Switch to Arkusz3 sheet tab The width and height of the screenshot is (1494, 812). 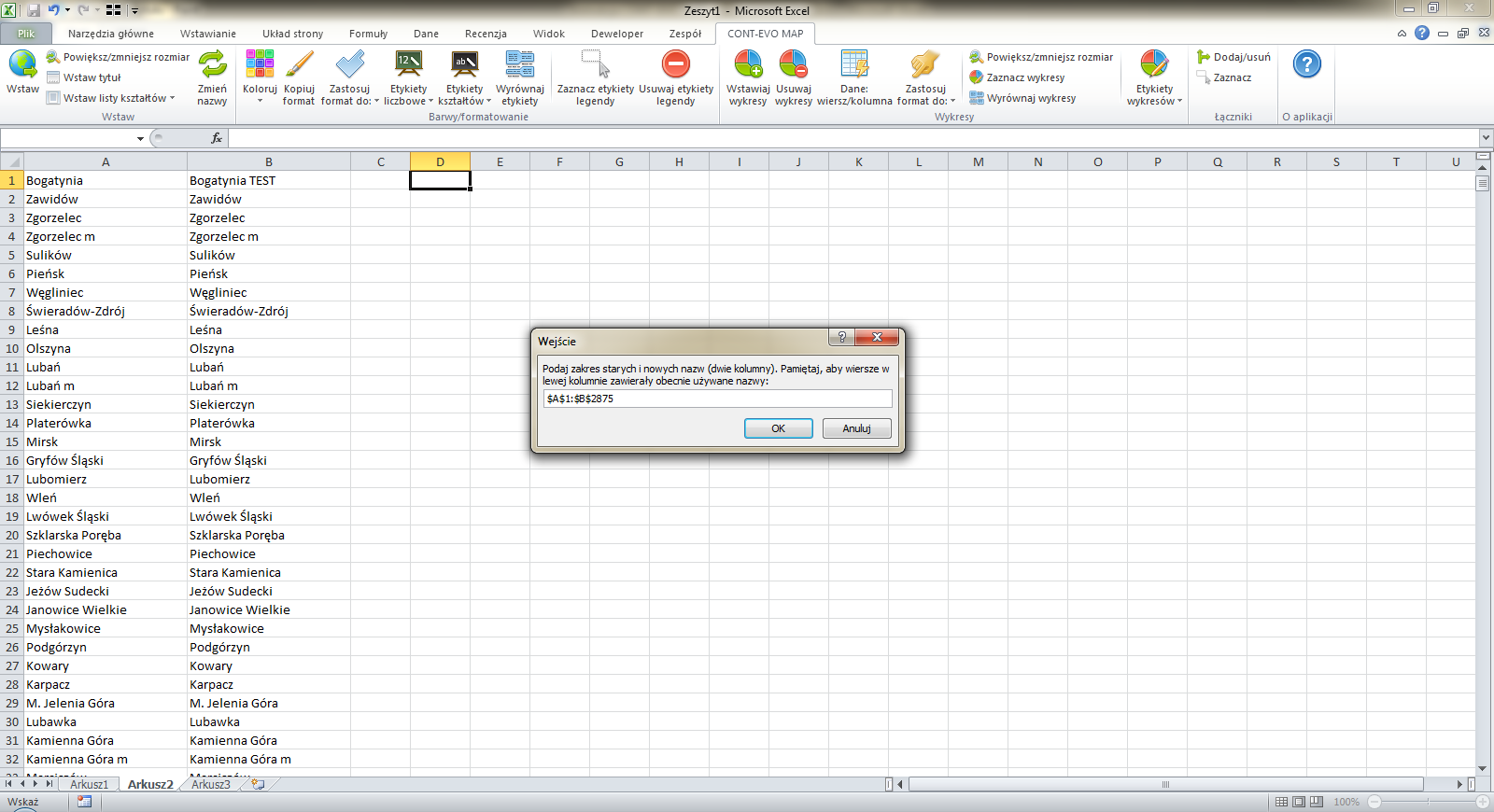point(210,784)
